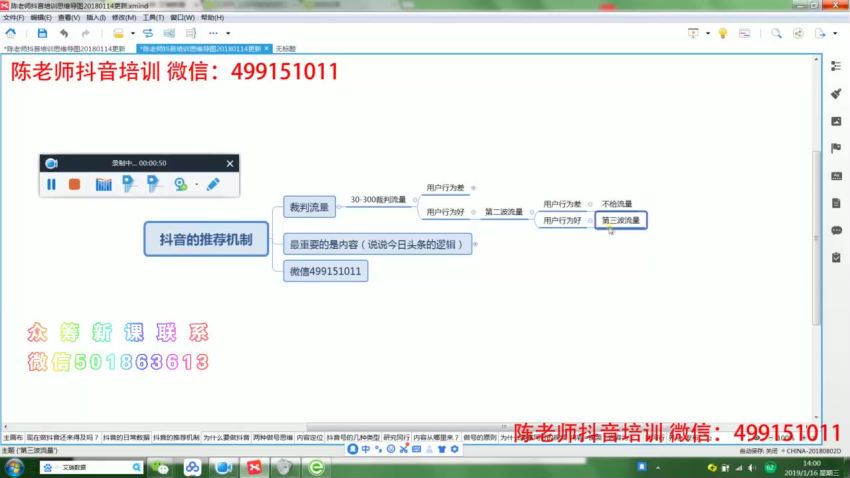The width and height of the screenshot is (850, 478).
Task: Select the 微信499151011 topic node
Action: pos(325,271)
